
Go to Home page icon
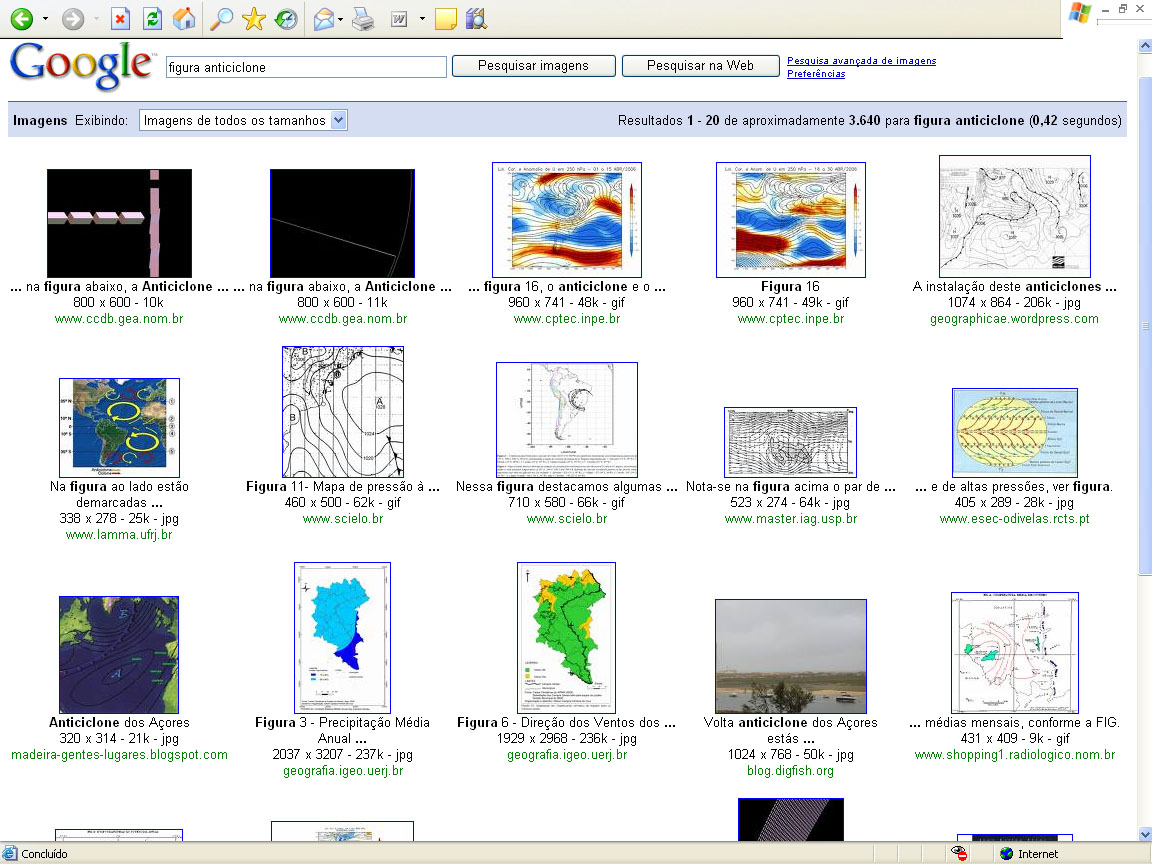(184, 19)
